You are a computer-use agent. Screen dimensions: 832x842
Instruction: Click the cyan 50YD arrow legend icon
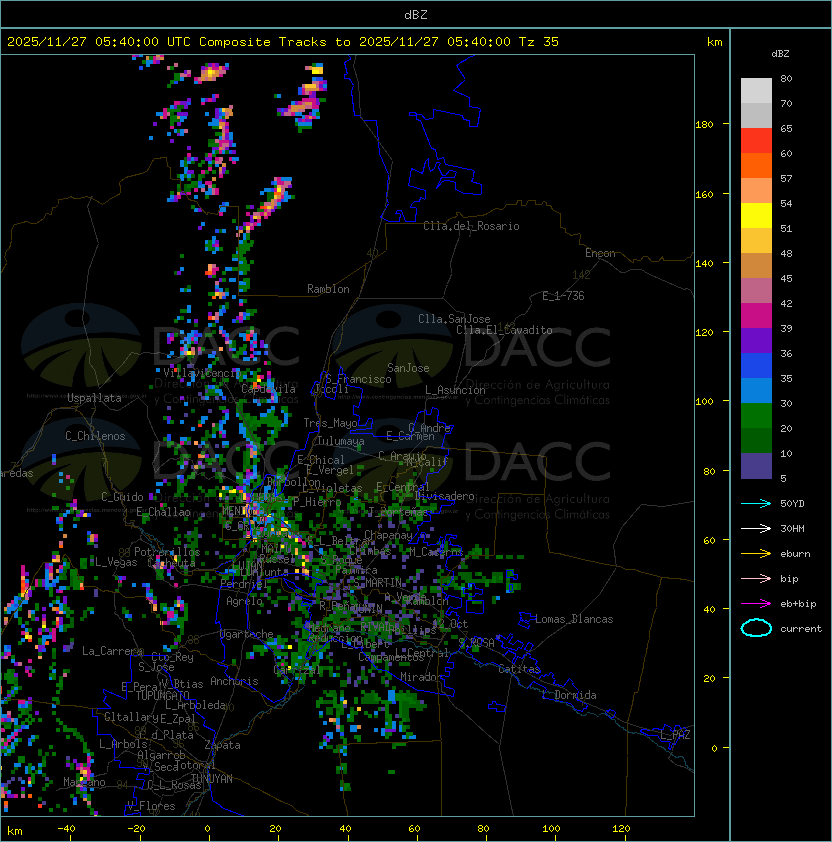[756, 503]
